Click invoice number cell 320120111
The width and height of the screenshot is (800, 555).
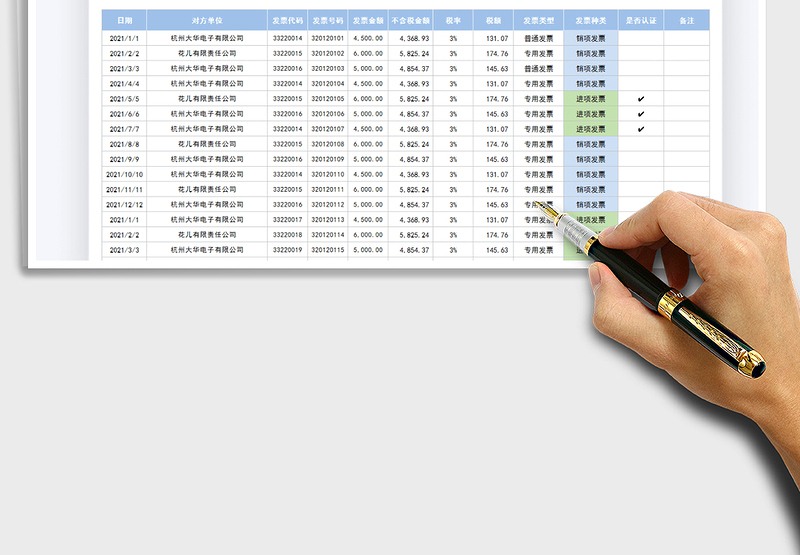coord(327,189)
